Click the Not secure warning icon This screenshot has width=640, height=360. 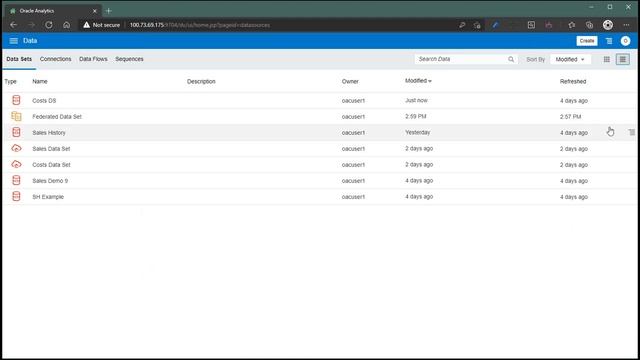(x=87, y=25)
